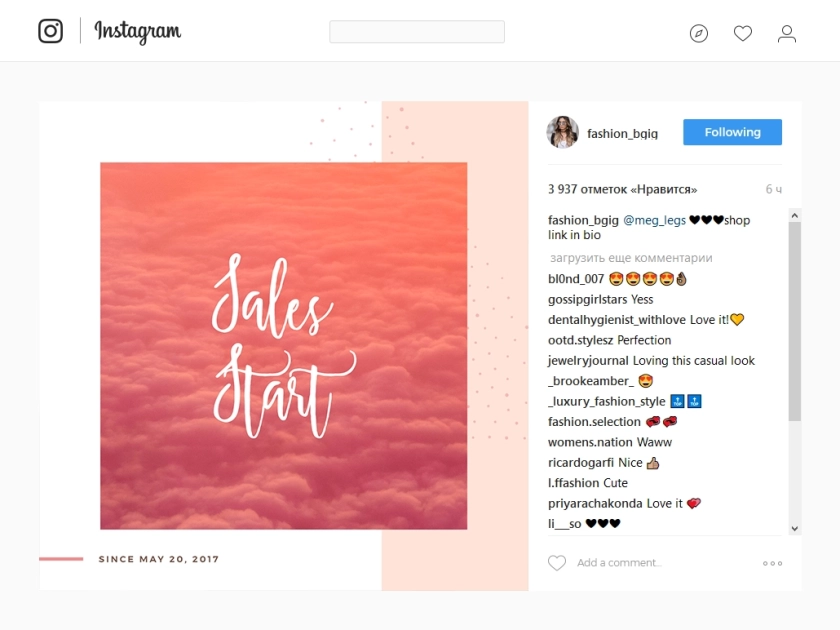
Task: Open the activity heart icon in header
Action: [x=742, y=33]
